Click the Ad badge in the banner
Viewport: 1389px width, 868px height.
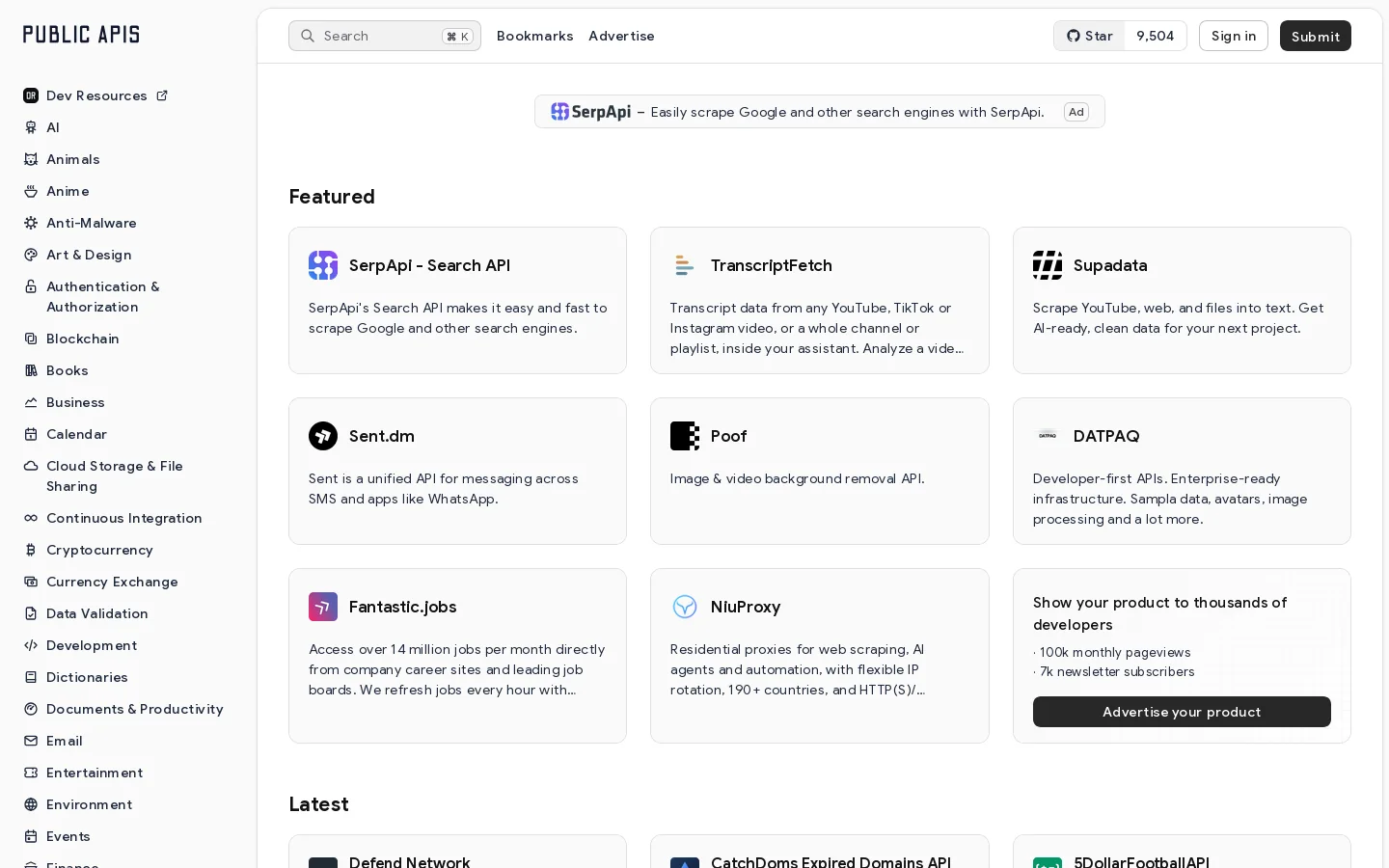point(1076,112)
